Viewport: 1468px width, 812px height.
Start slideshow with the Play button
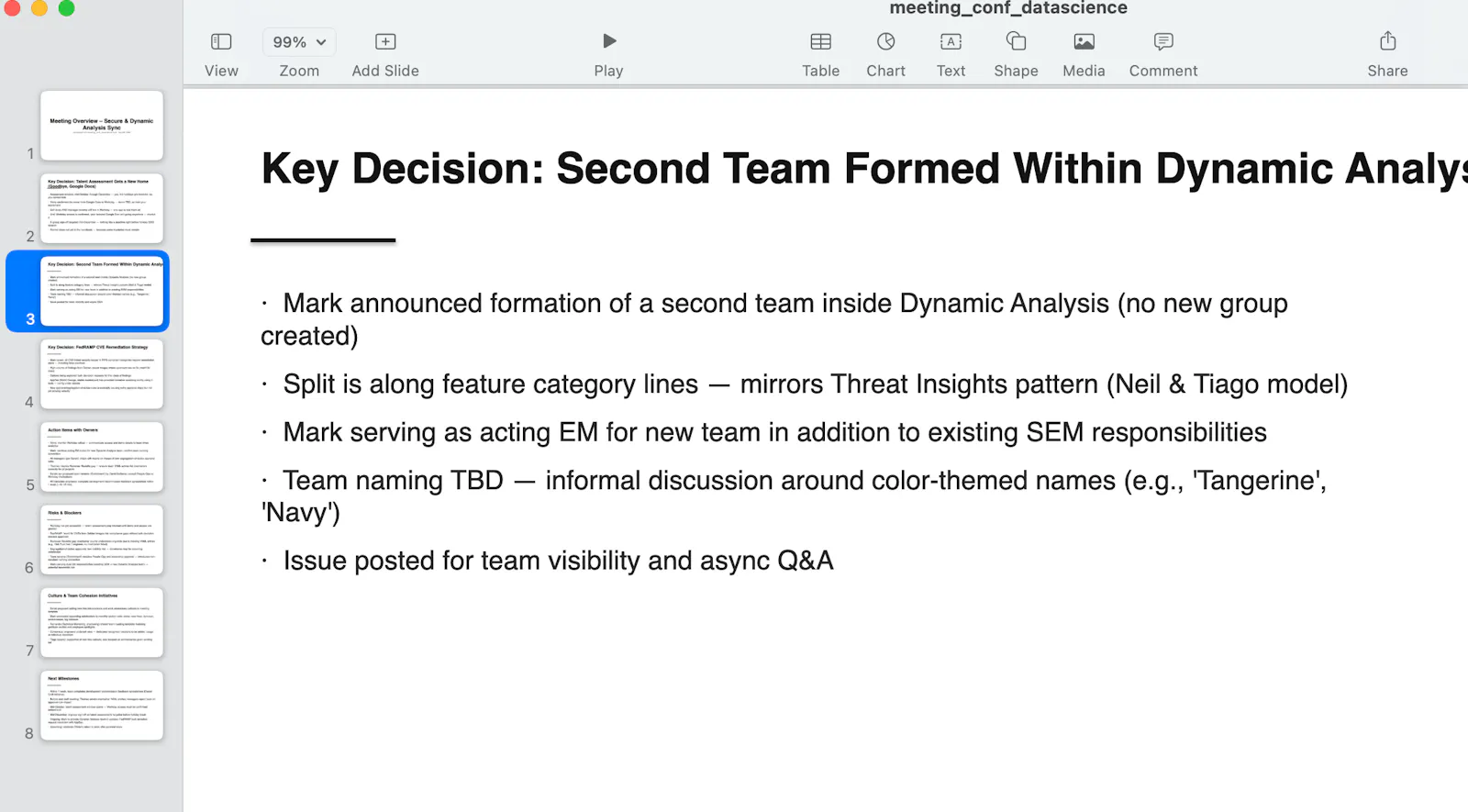pyautogui.click(x=609, y=41)
